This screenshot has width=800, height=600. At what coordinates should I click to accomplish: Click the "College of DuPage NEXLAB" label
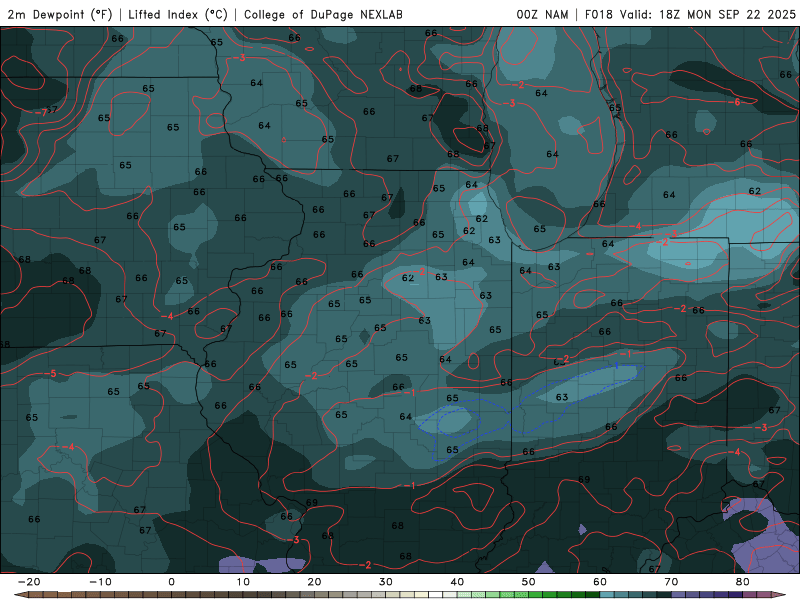(x=323, y=14)
